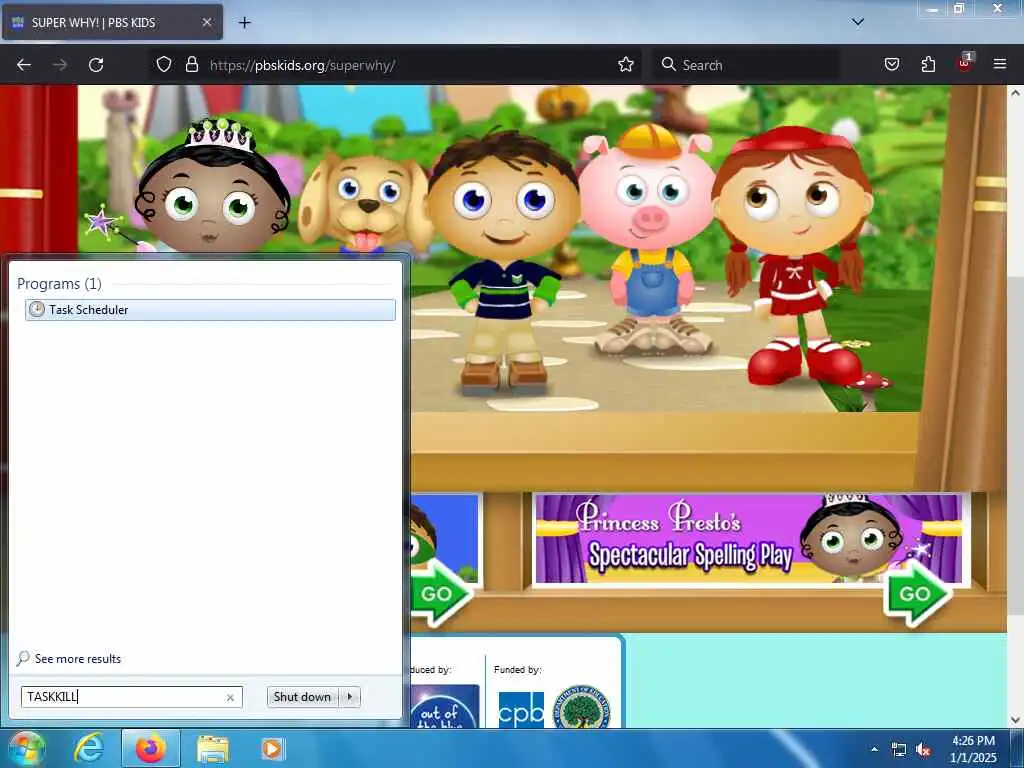Reload the current page
The image size is (1024, 768).
[96, 65]
